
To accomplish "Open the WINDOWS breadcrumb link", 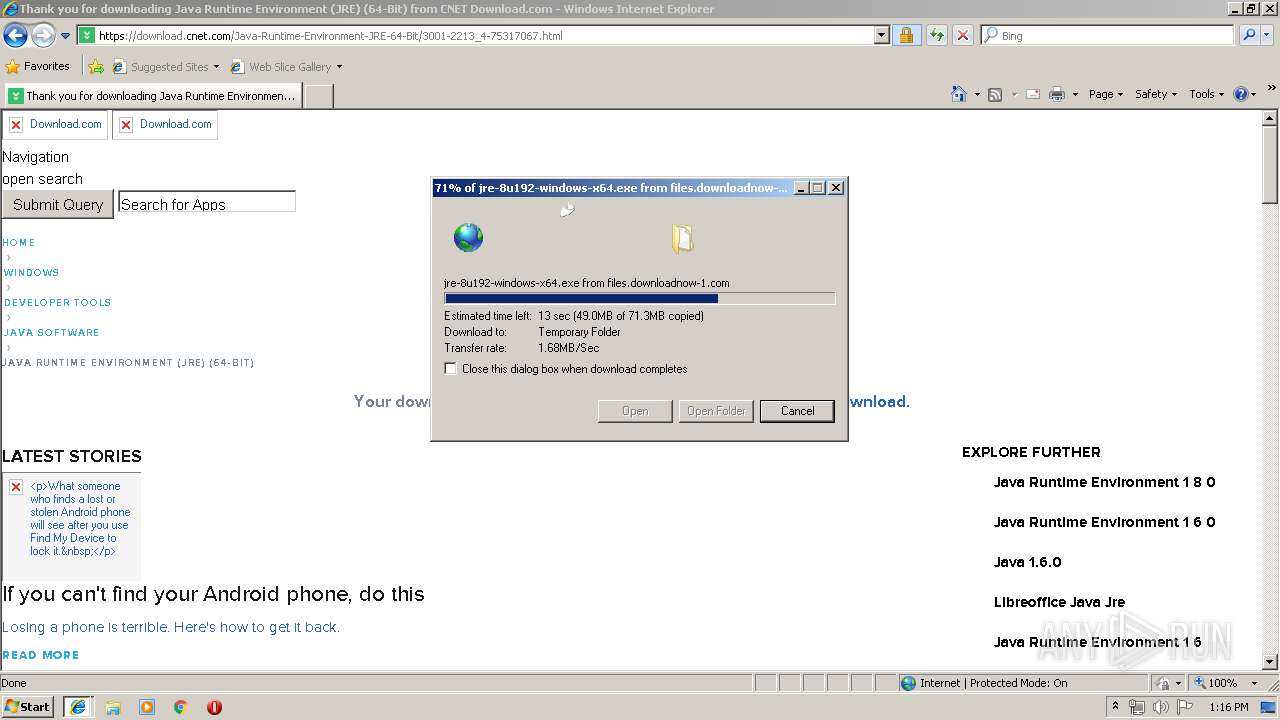I will click(x=31, y=273).
